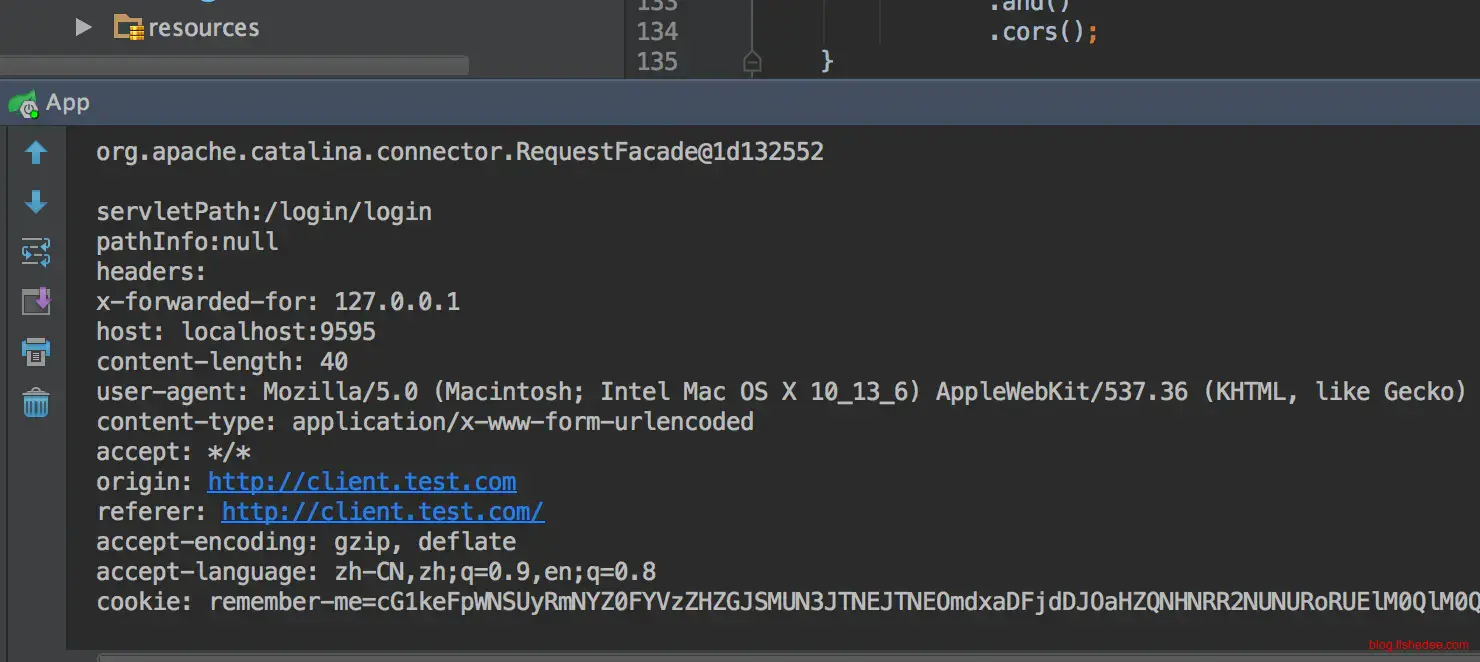Click line number 135 in the gutter
This screenshot has height=662, width=1480.
click(x=657, y=62)
